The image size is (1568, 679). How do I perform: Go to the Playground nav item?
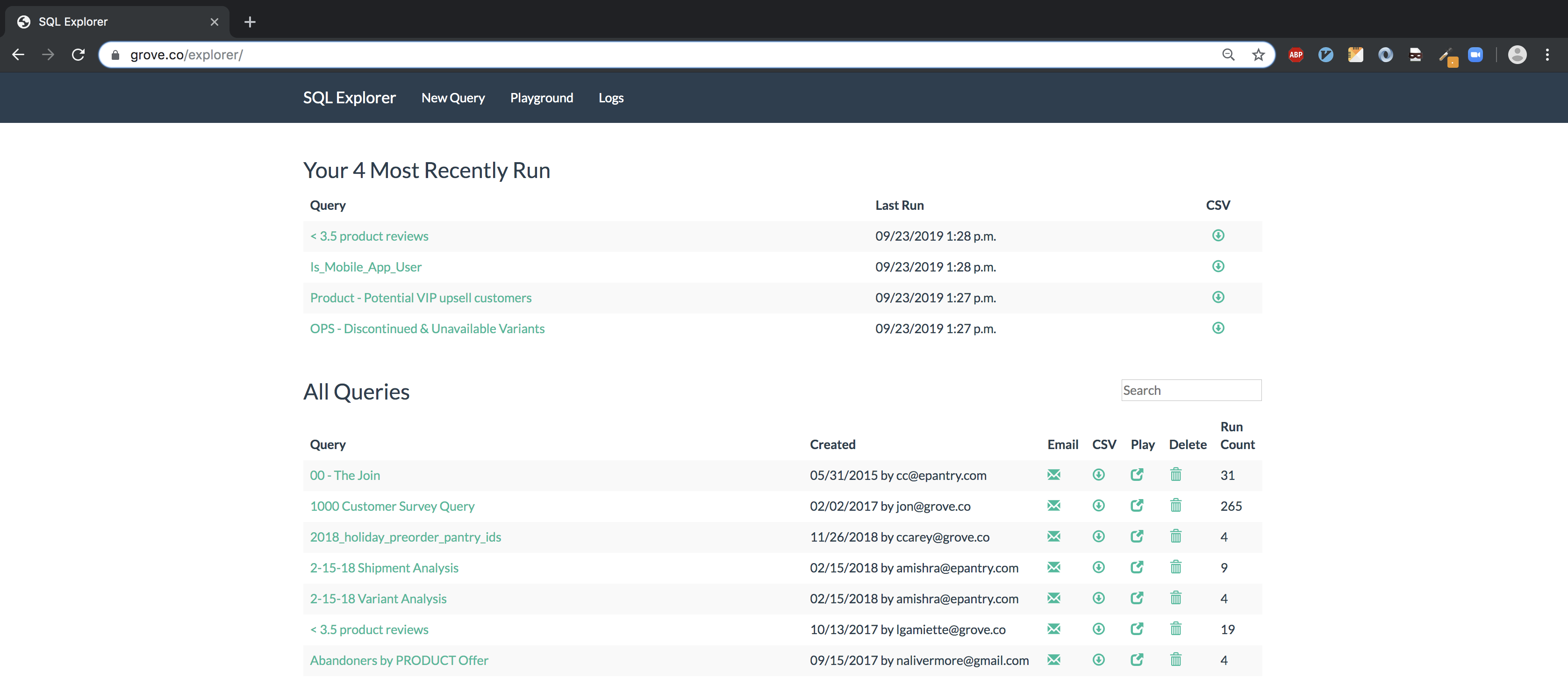541,98
